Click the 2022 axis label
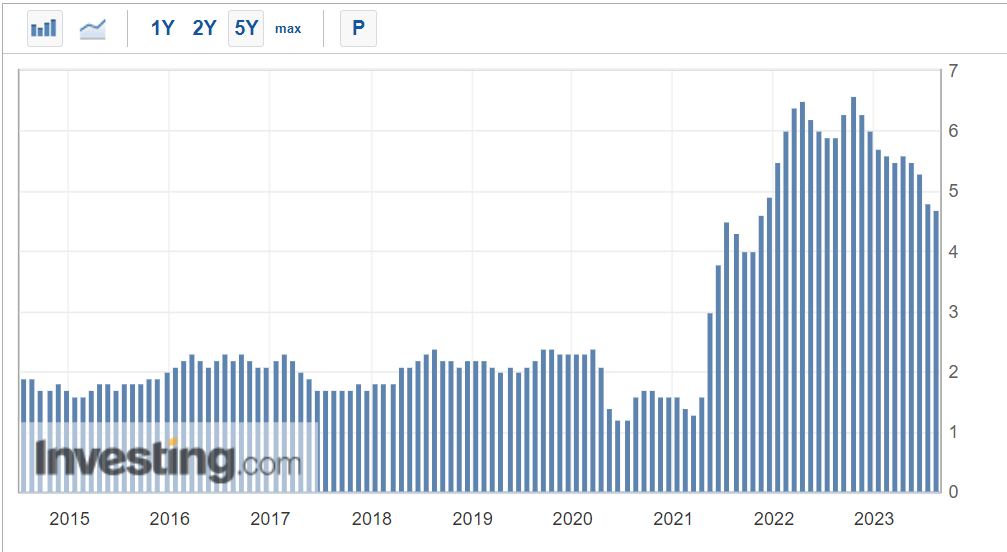 (774, 519)
